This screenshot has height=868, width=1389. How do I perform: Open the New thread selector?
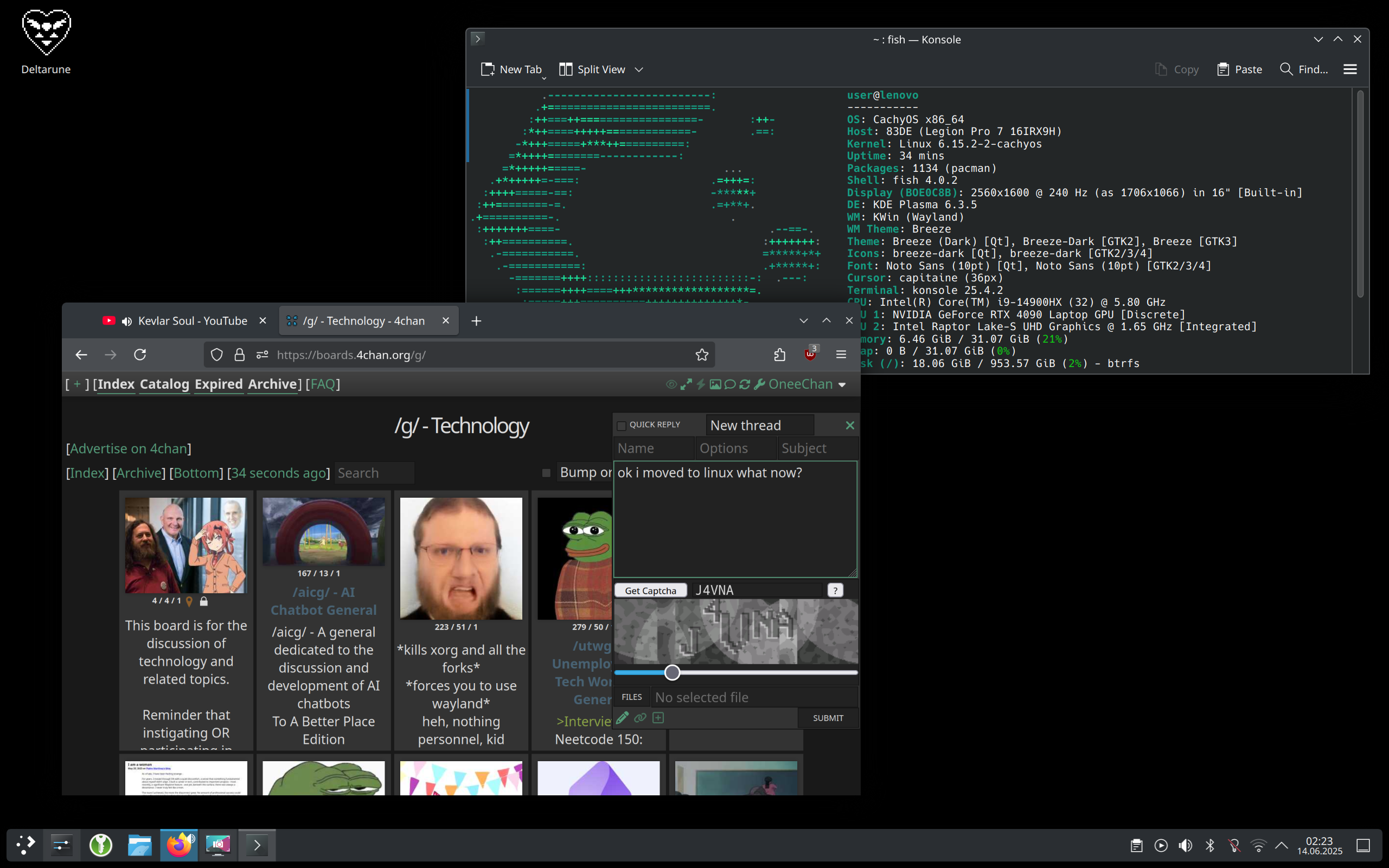coord(760,426)
